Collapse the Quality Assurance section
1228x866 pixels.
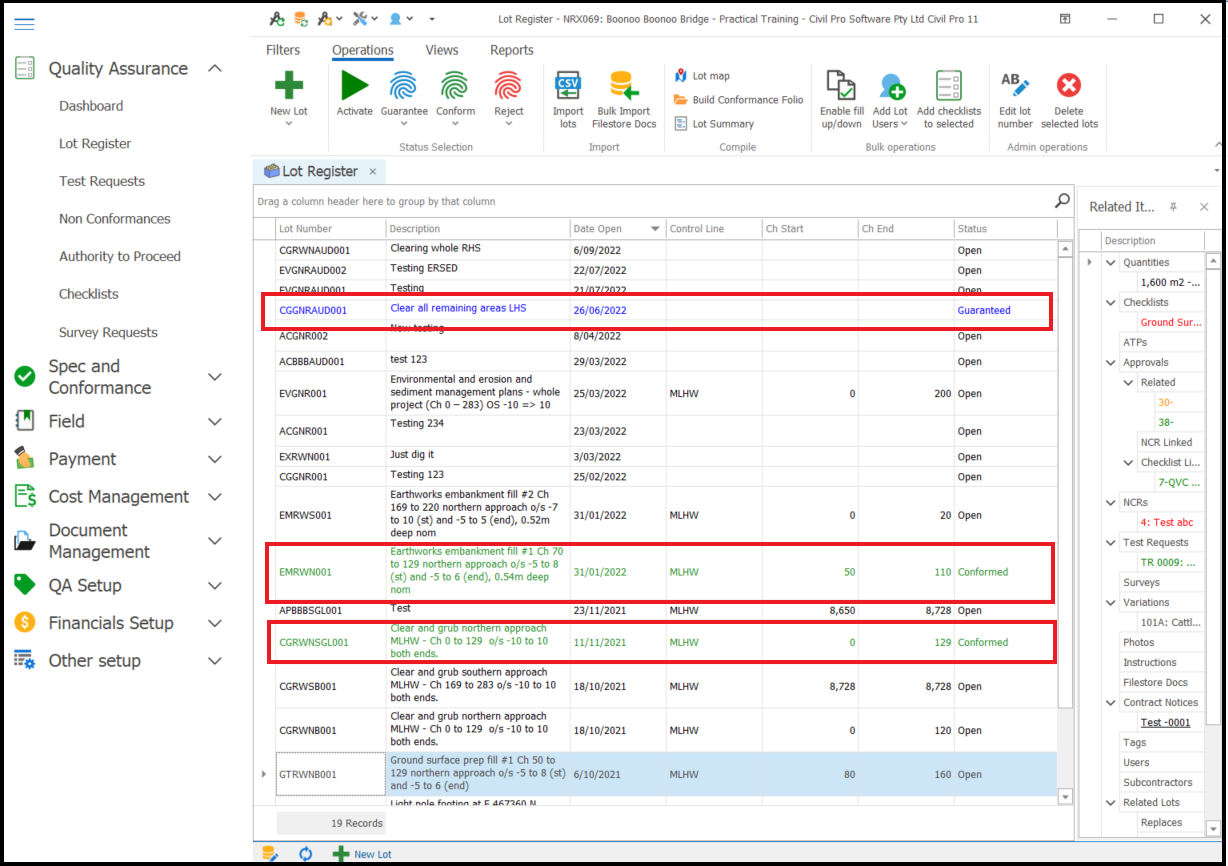[214, 68]
